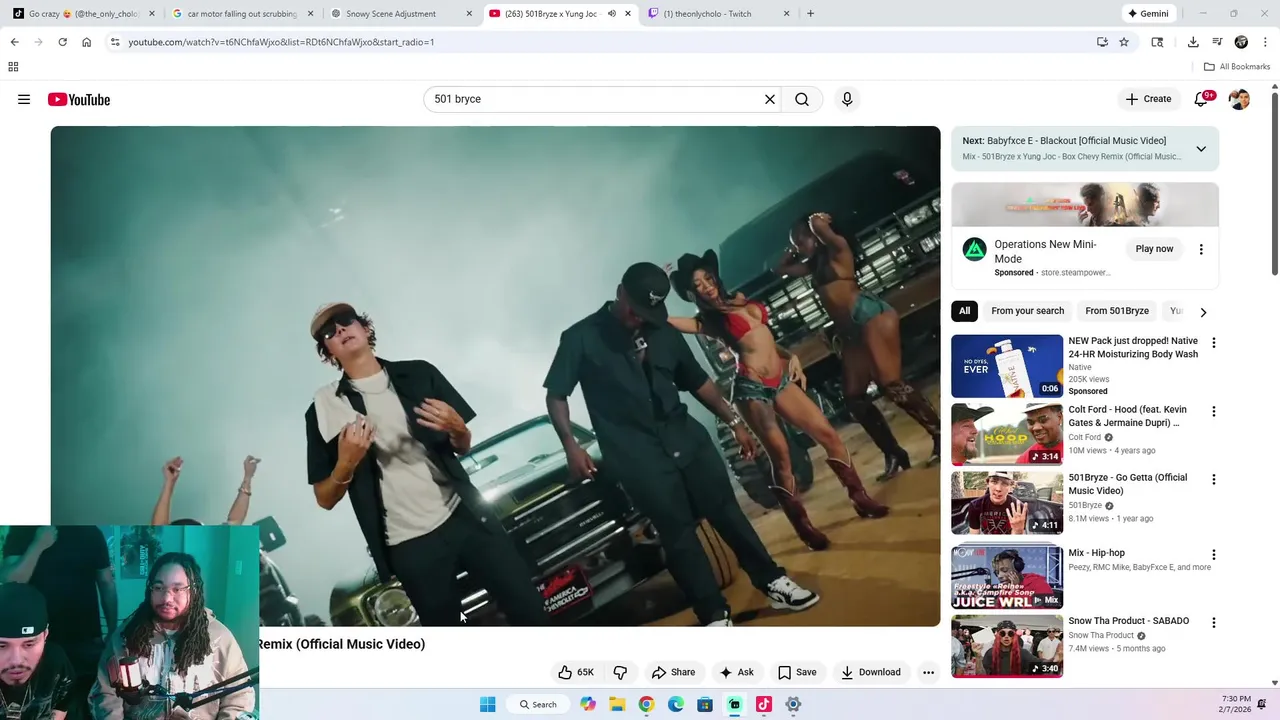Select From your search chip
Screen dimensions: 1280x720
(x=1028, y=311)
